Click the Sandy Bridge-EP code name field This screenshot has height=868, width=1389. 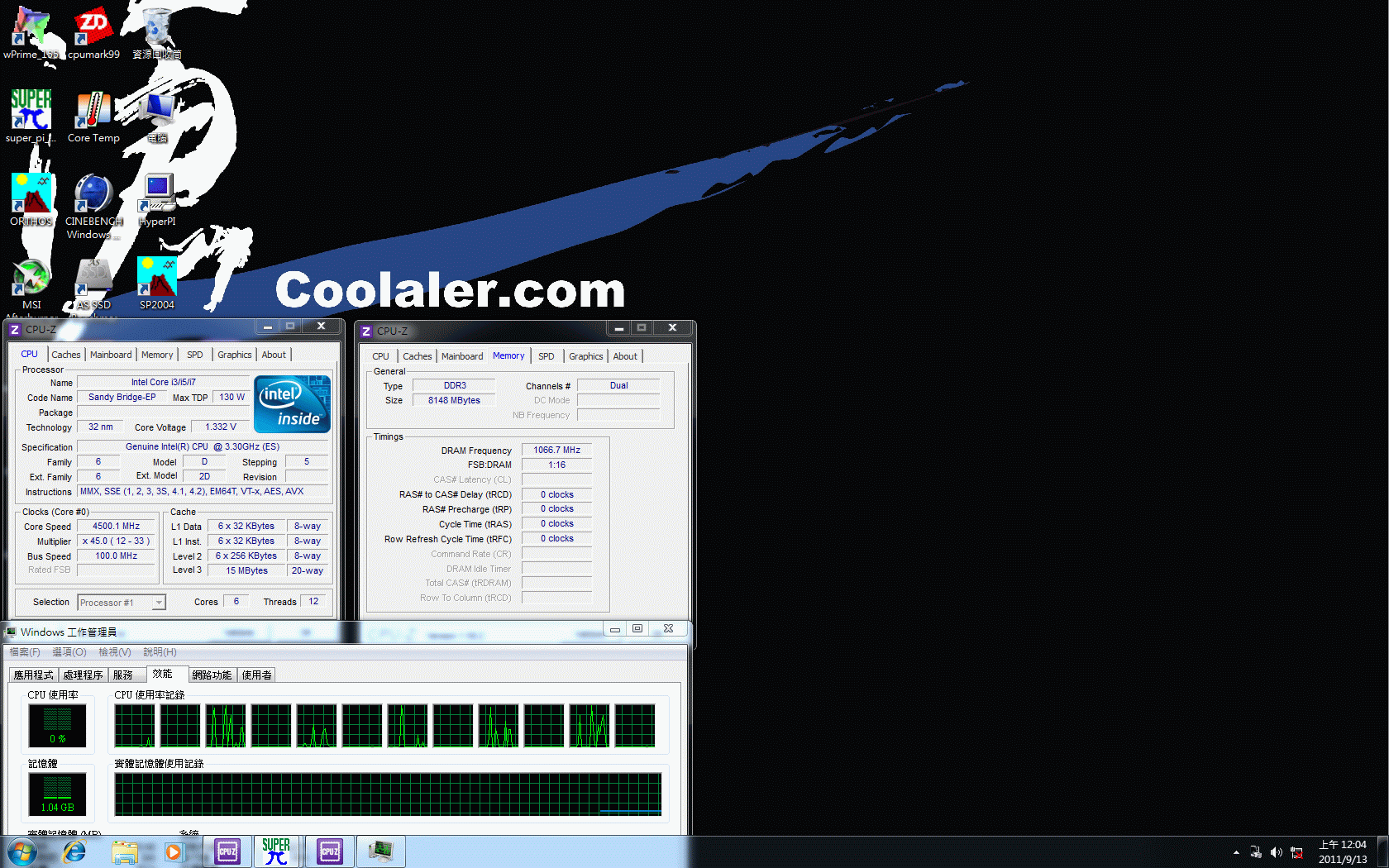click(122, 398)
